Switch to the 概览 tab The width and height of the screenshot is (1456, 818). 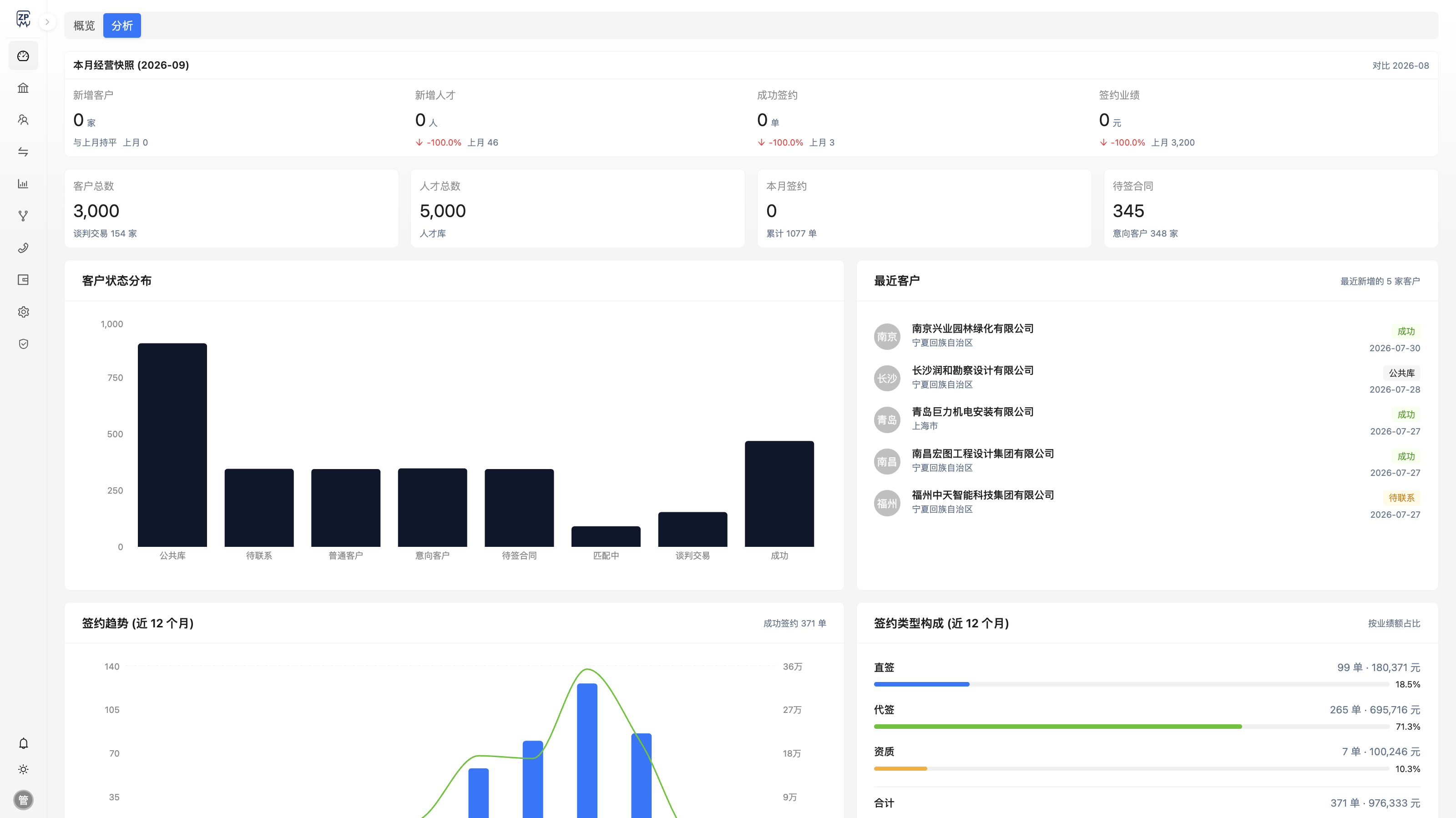tap(84, 25)
